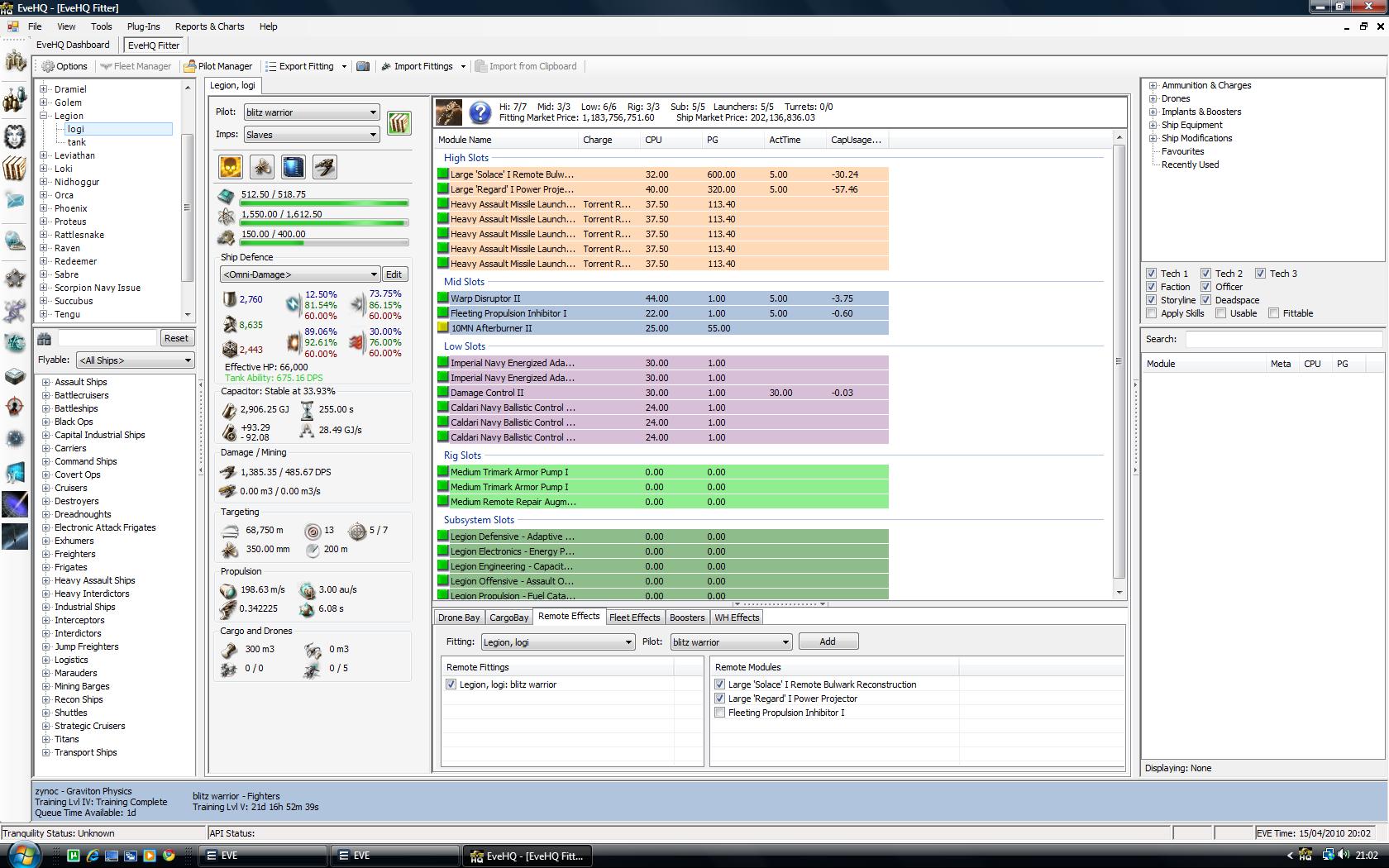Click the character face icon in left sidebar
Viewport: 1389px width, 868px height.
pos(15,136)
